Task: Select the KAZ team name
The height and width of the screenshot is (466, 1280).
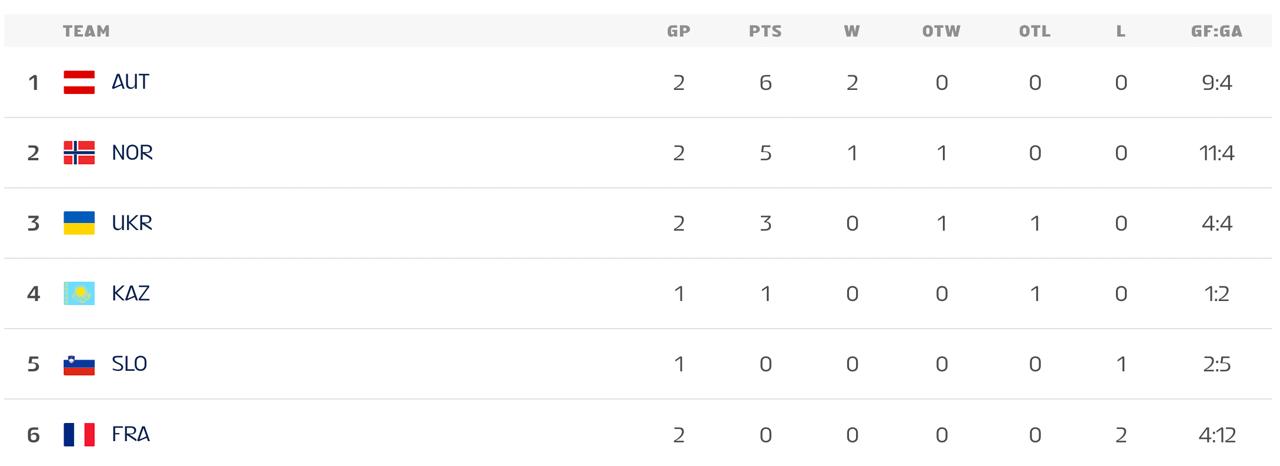Action: 131,294
